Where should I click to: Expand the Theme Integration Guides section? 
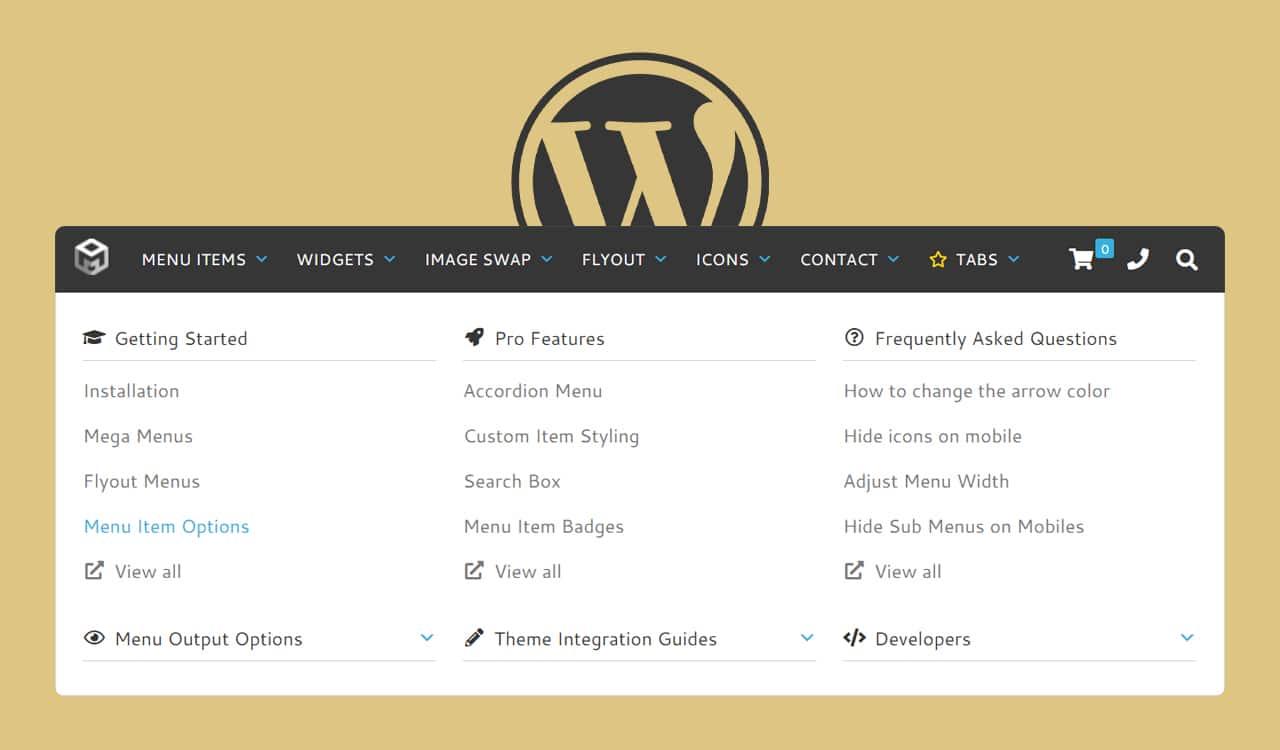(x=807, y=638)
